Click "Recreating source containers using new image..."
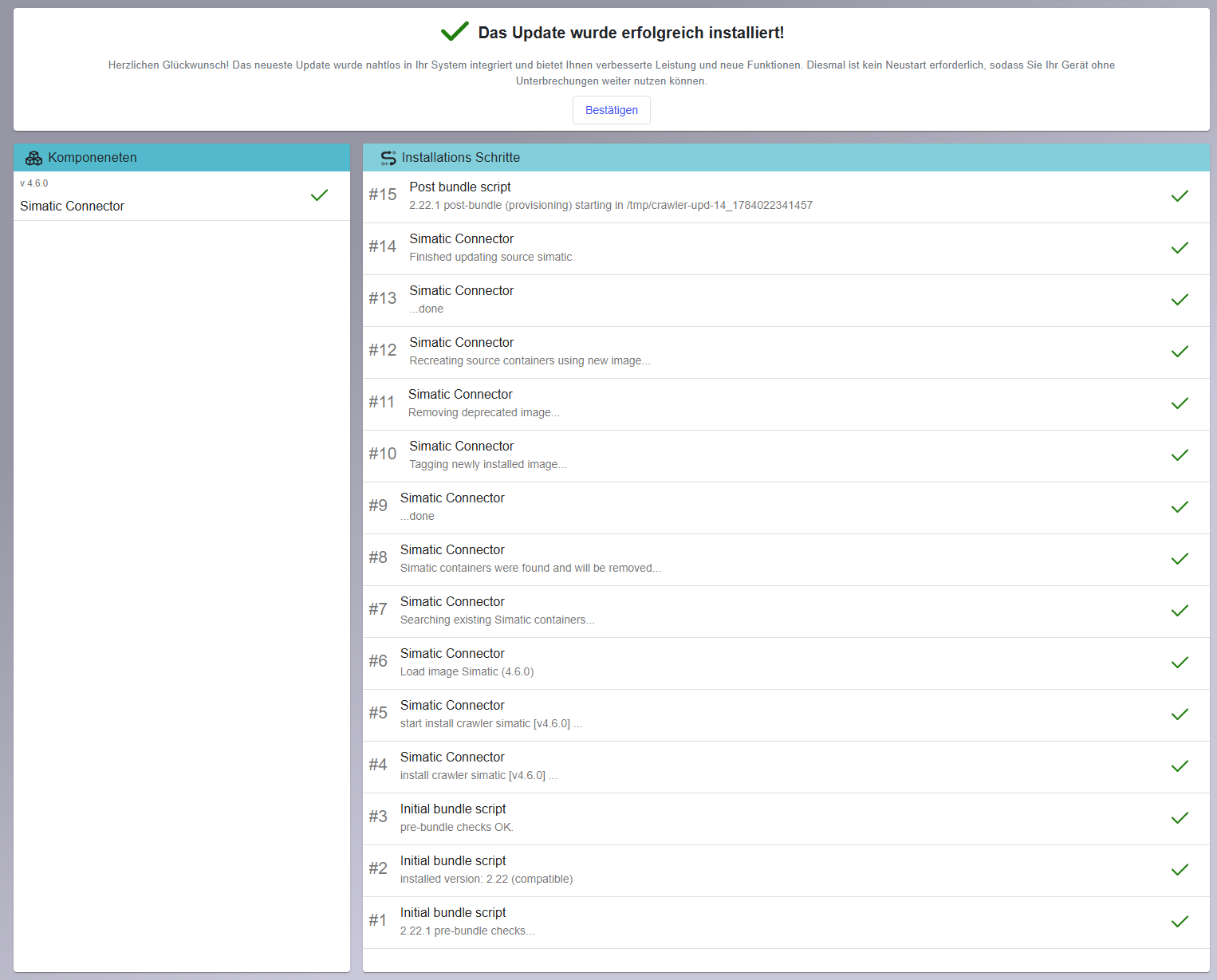Viewport: 1217px width, 980px height. (530, 360)
